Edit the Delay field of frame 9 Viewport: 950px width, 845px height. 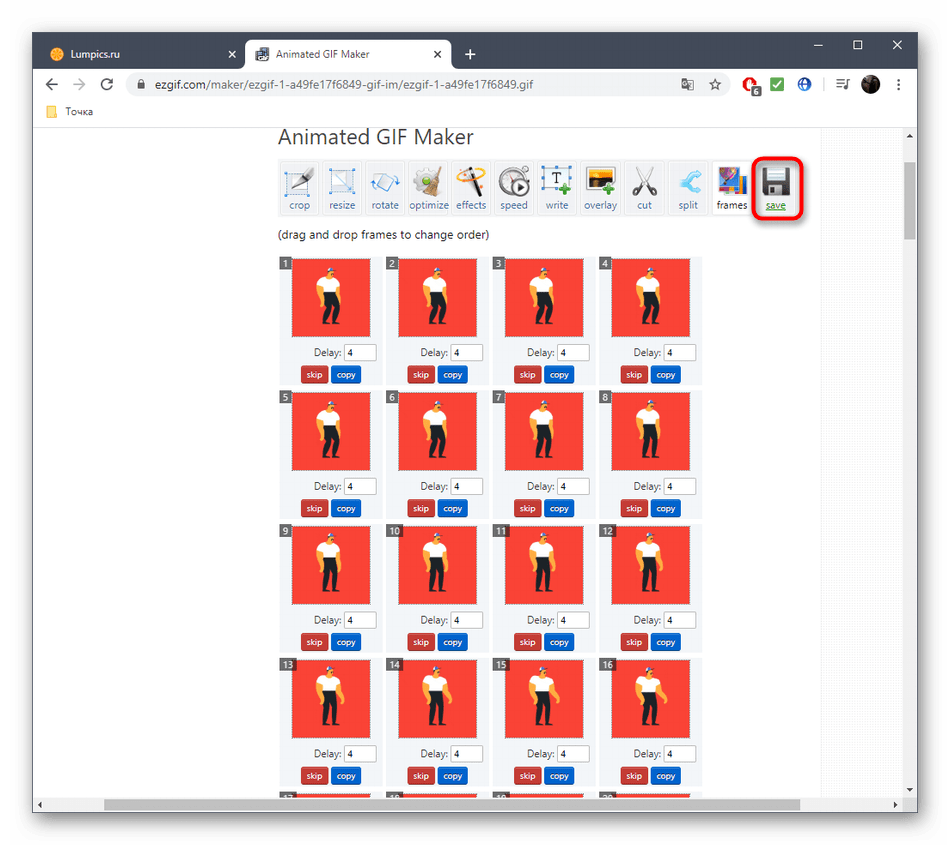click(360, 620)
